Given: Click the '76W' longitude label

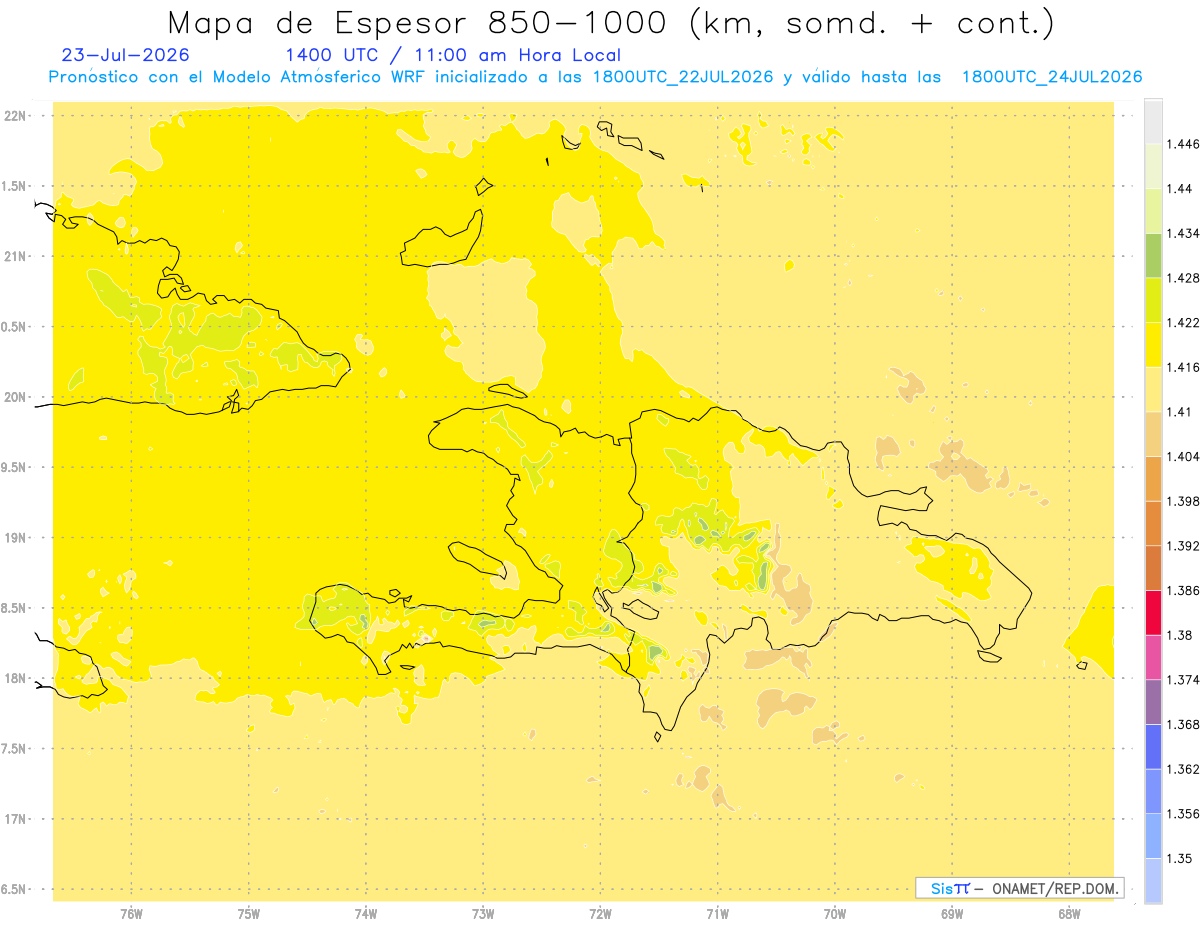Looking at the screenshot, I should (131, 913).
